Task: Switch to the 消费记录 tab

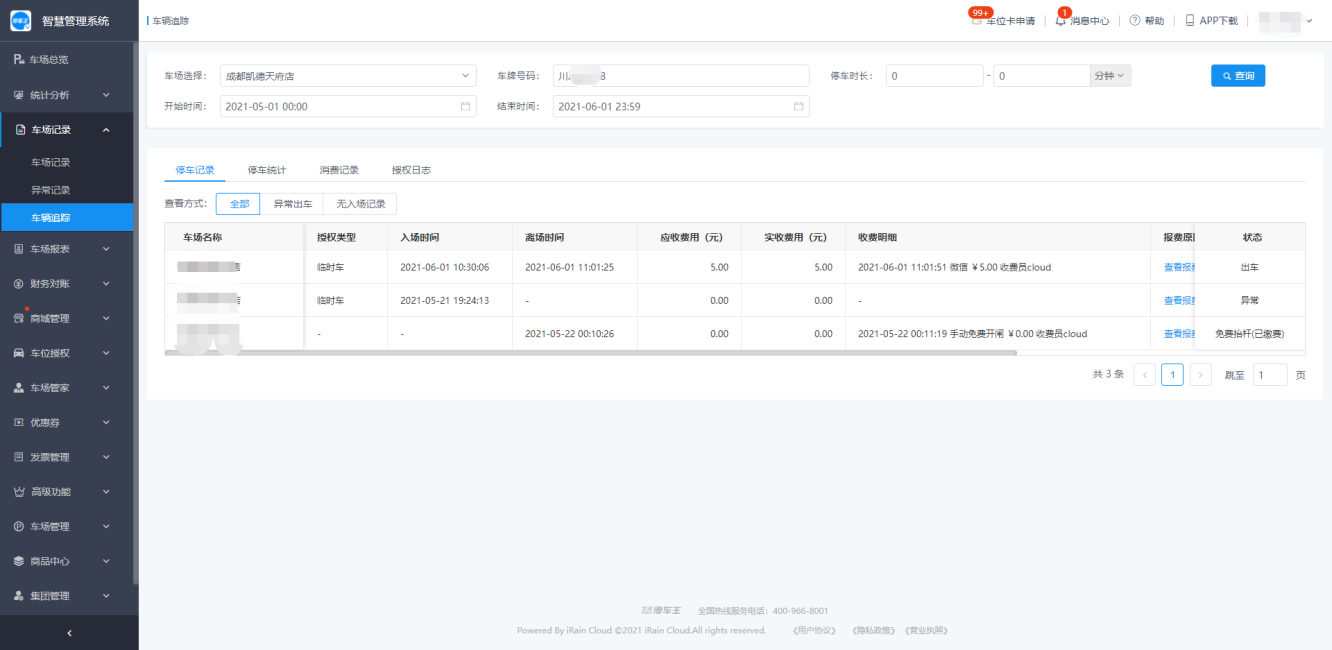Action: click(x=339, y=170)
